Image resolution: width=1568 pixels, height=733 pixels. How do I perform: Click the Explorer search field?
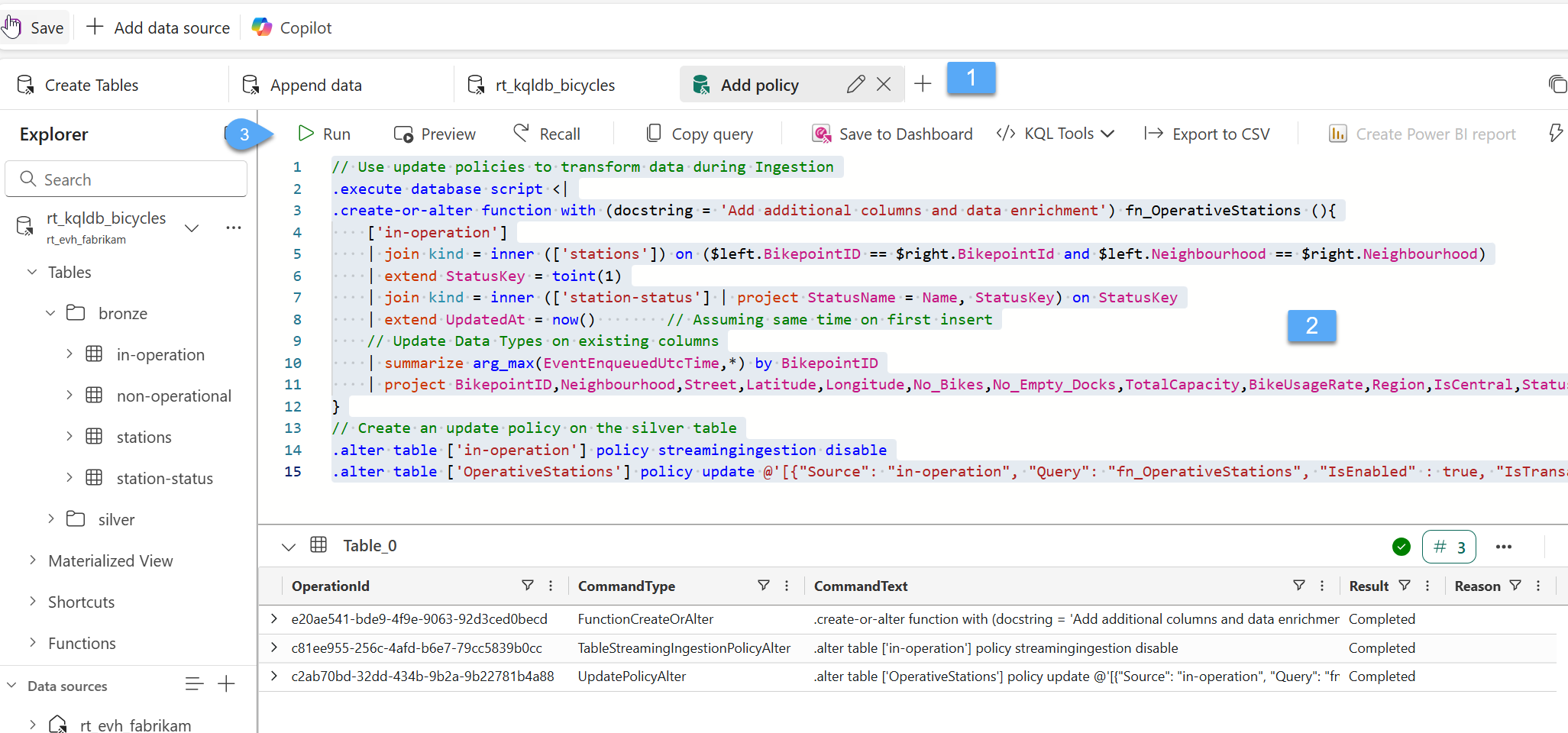pyautogui.click(x=126, y=179)
